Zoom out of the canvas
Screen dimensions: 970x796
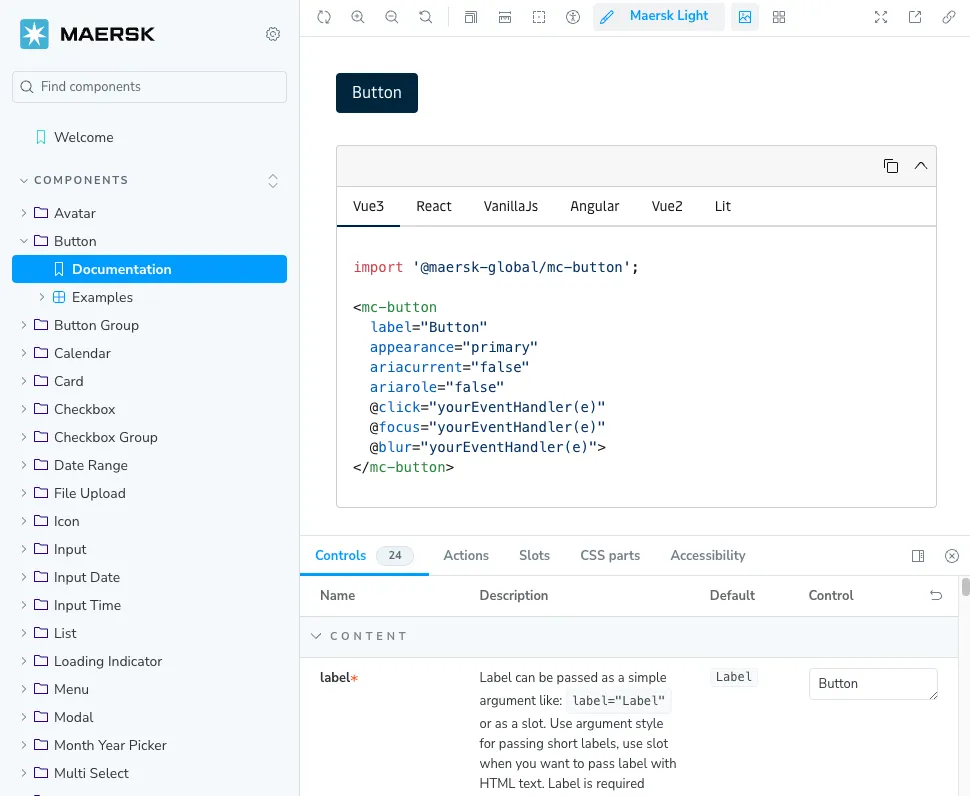(x=391, y=17)
